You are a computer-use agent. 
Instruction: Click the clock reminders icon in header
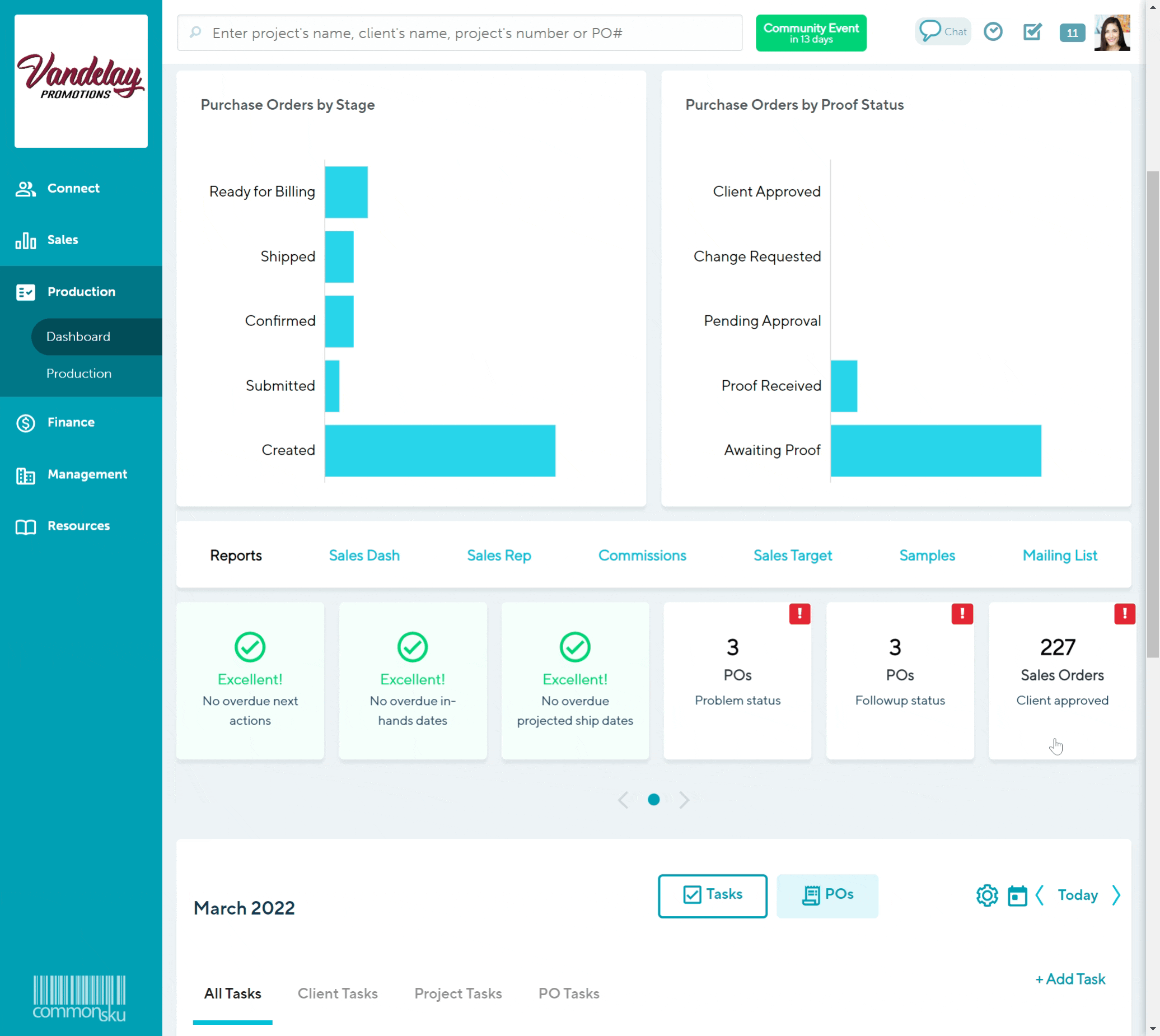tap(993, 31)
